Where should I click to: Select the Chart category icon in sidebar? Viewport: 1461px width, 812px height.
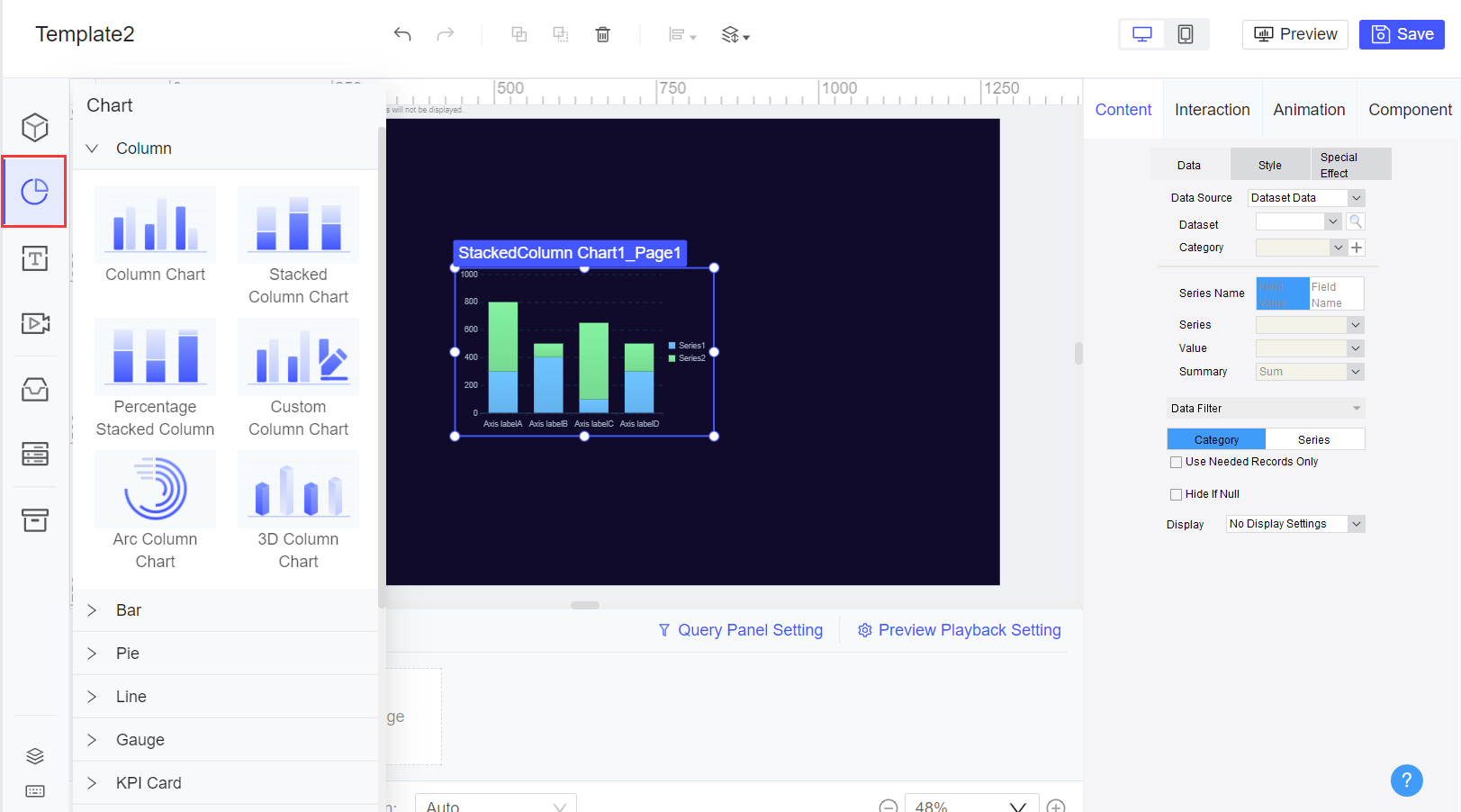[34, 191]
